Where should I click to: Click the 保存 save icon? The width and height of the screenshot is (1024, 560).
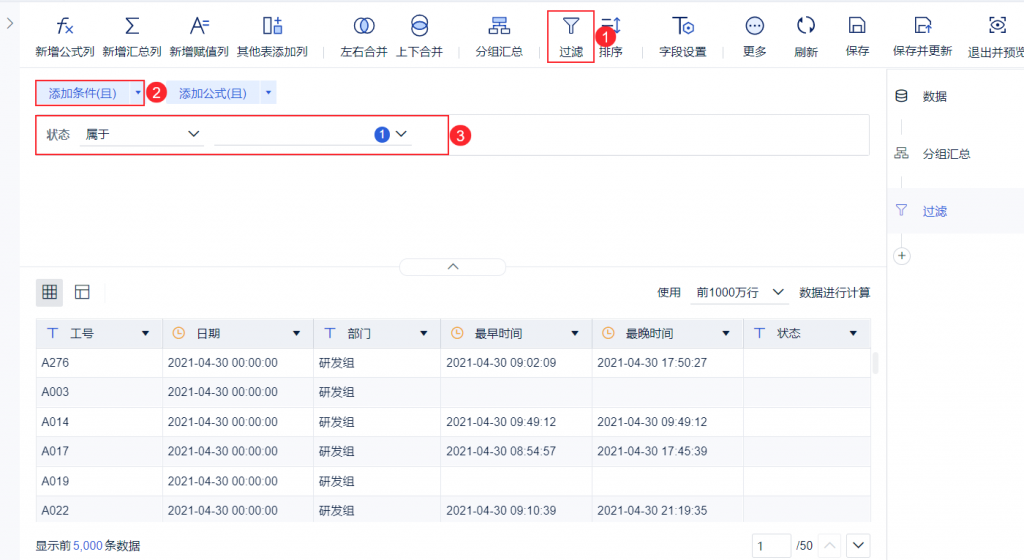[x=857, y=26]
